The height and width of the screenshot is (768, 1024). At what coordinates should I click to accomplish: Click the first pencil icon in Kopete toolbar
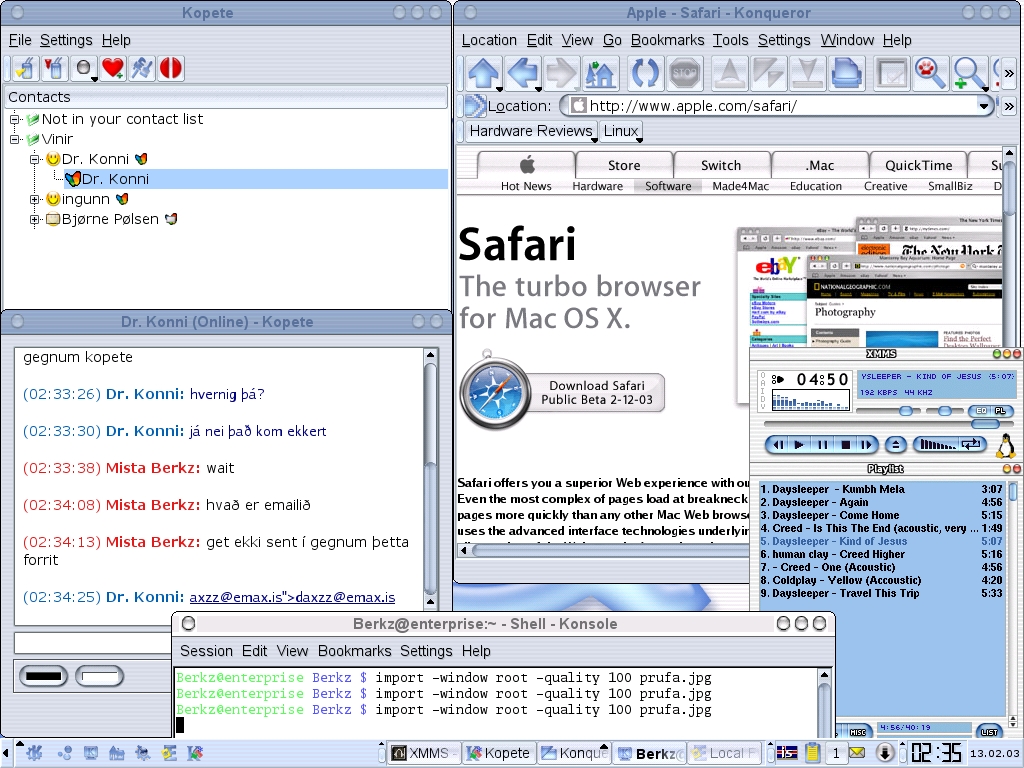(x=26, y=68)
